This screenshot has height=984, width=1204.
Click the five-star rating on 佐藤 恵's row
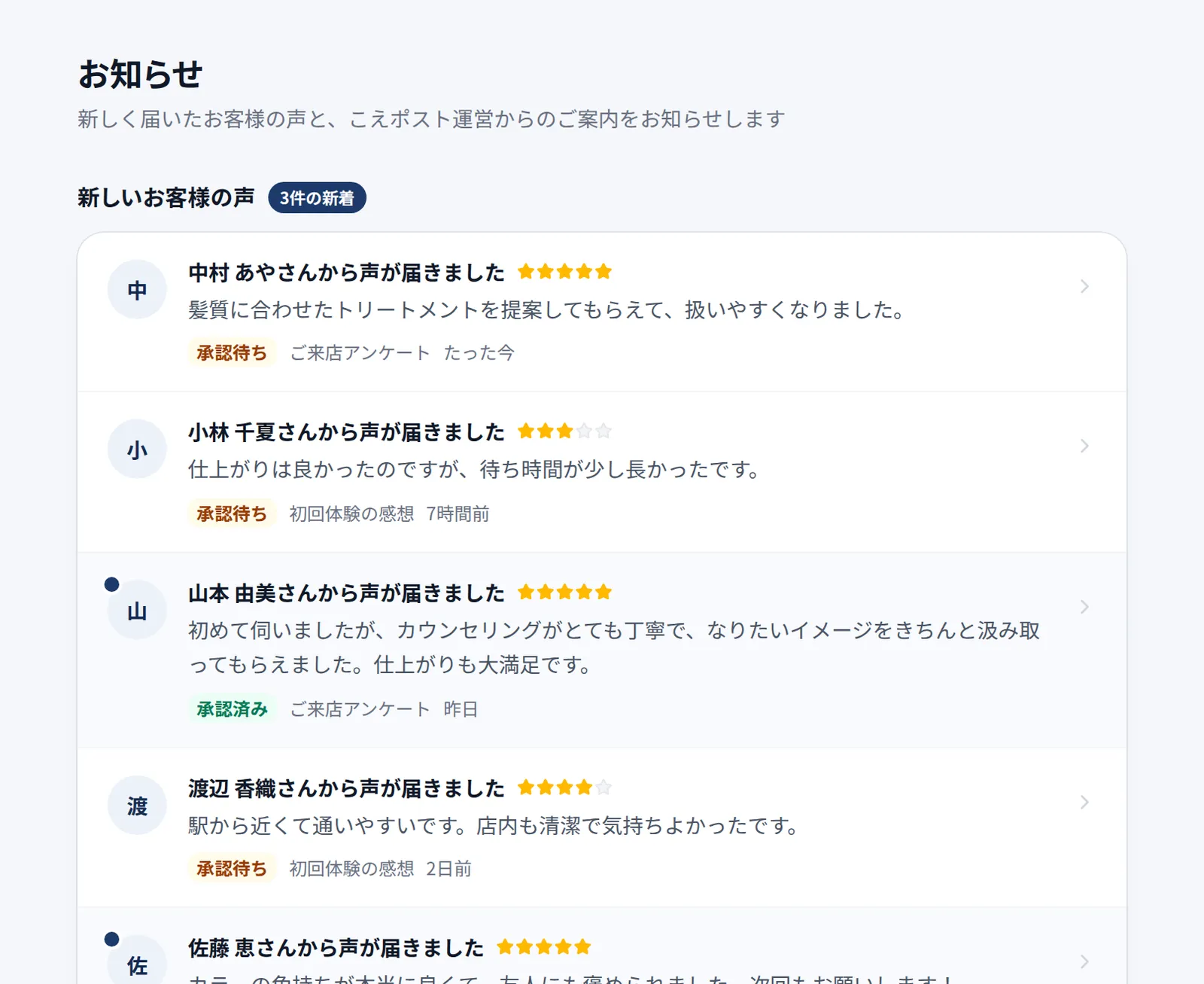pos(544,947)
